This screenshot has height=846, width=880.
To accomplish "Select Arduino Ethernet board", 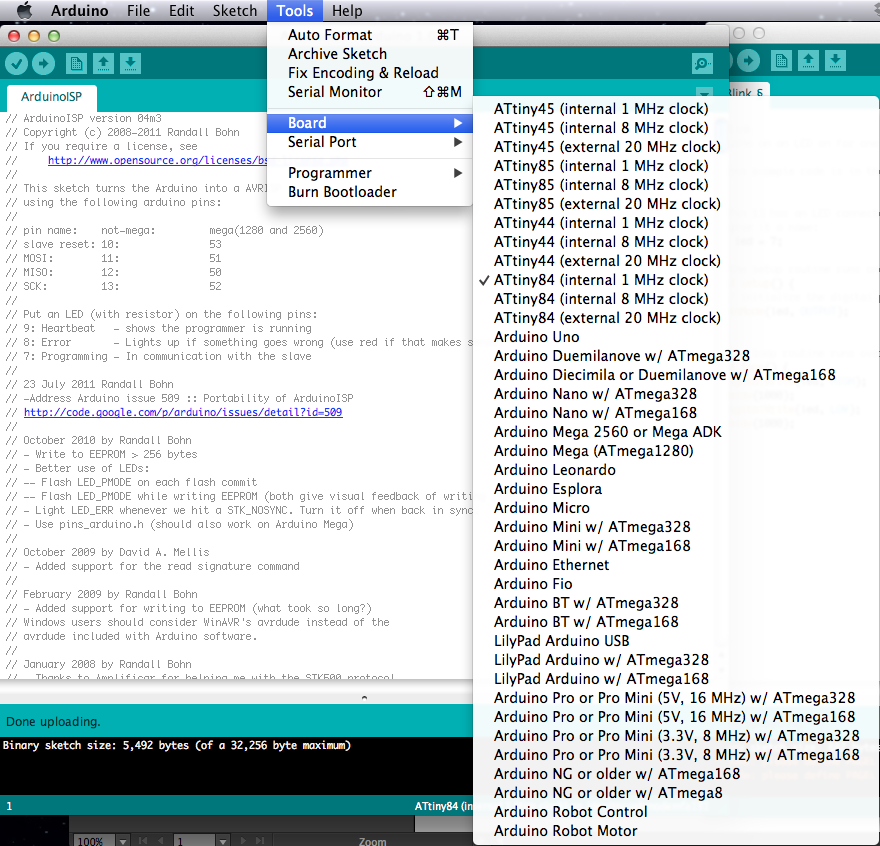I will pos(676,565).
